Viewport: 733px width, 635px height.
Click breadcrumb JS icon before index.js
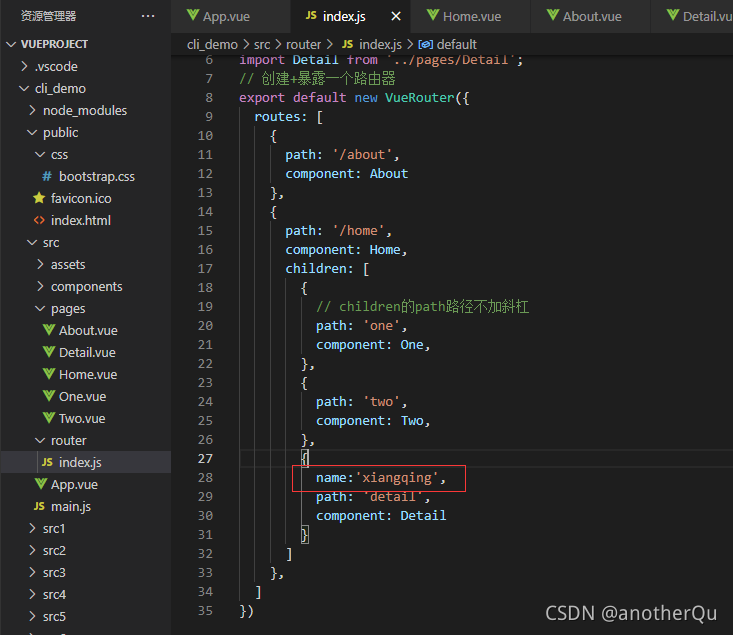coord(347,44)
